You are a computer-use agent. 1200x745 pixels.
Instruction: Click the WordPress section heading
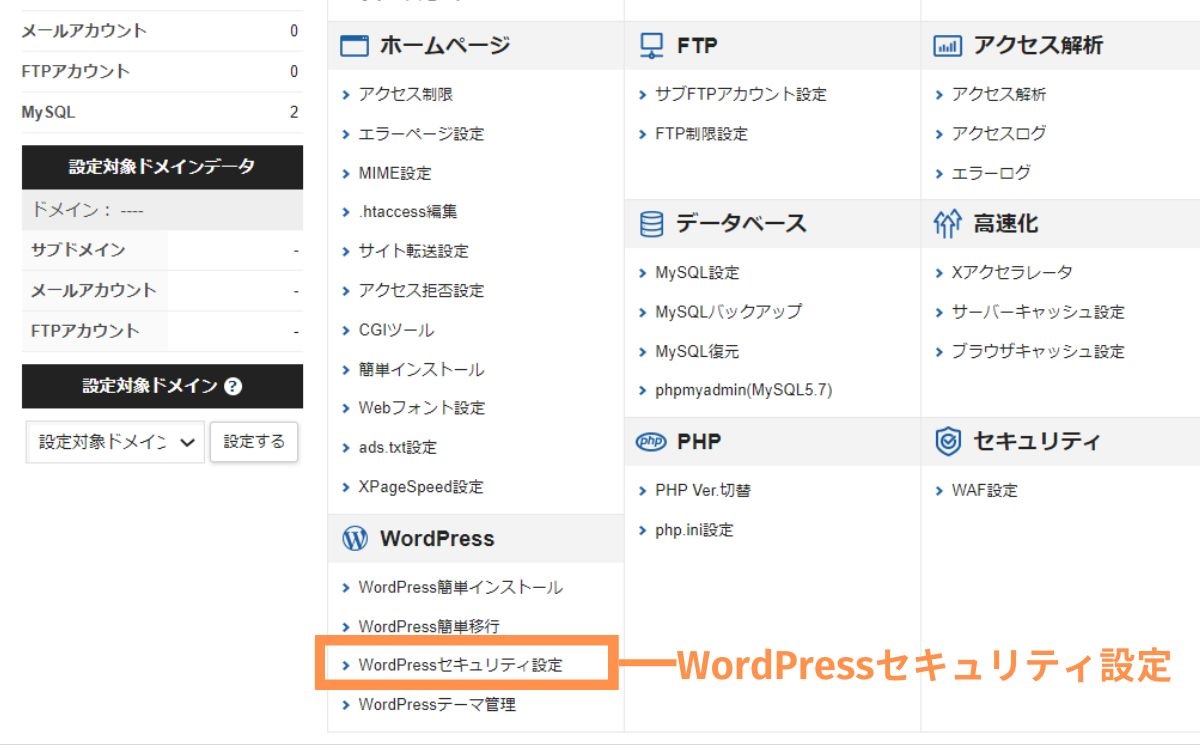pos(437,539)
